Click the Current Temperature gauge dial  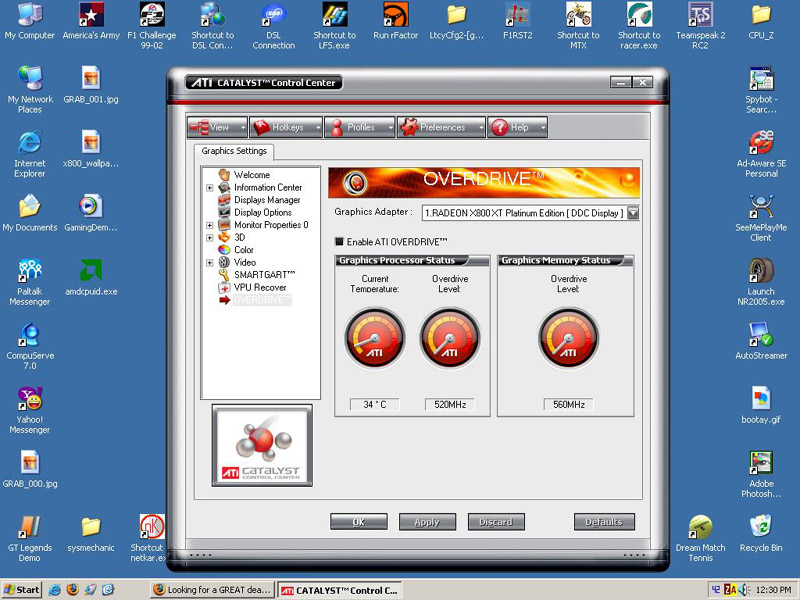click(x=374, y=338)
